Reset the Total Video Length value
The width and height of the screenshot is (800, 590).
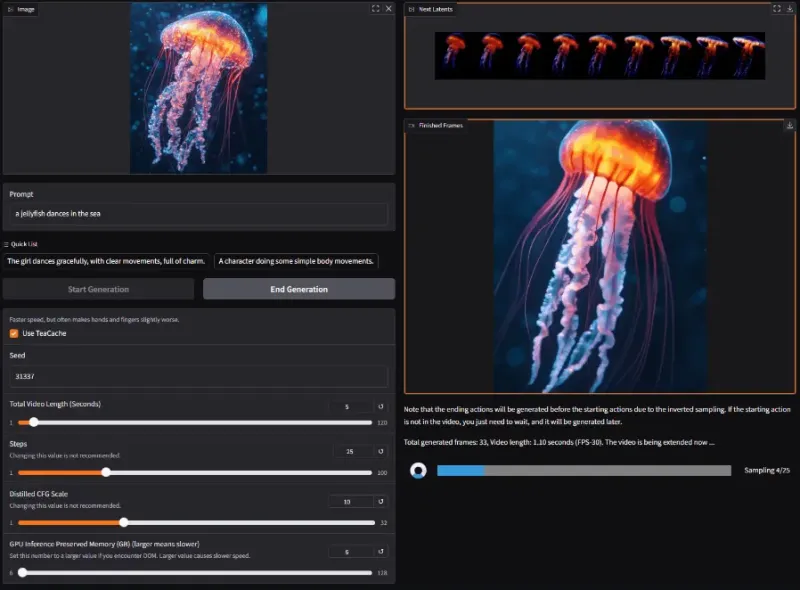pyautogui.click(x=380, y=406)
